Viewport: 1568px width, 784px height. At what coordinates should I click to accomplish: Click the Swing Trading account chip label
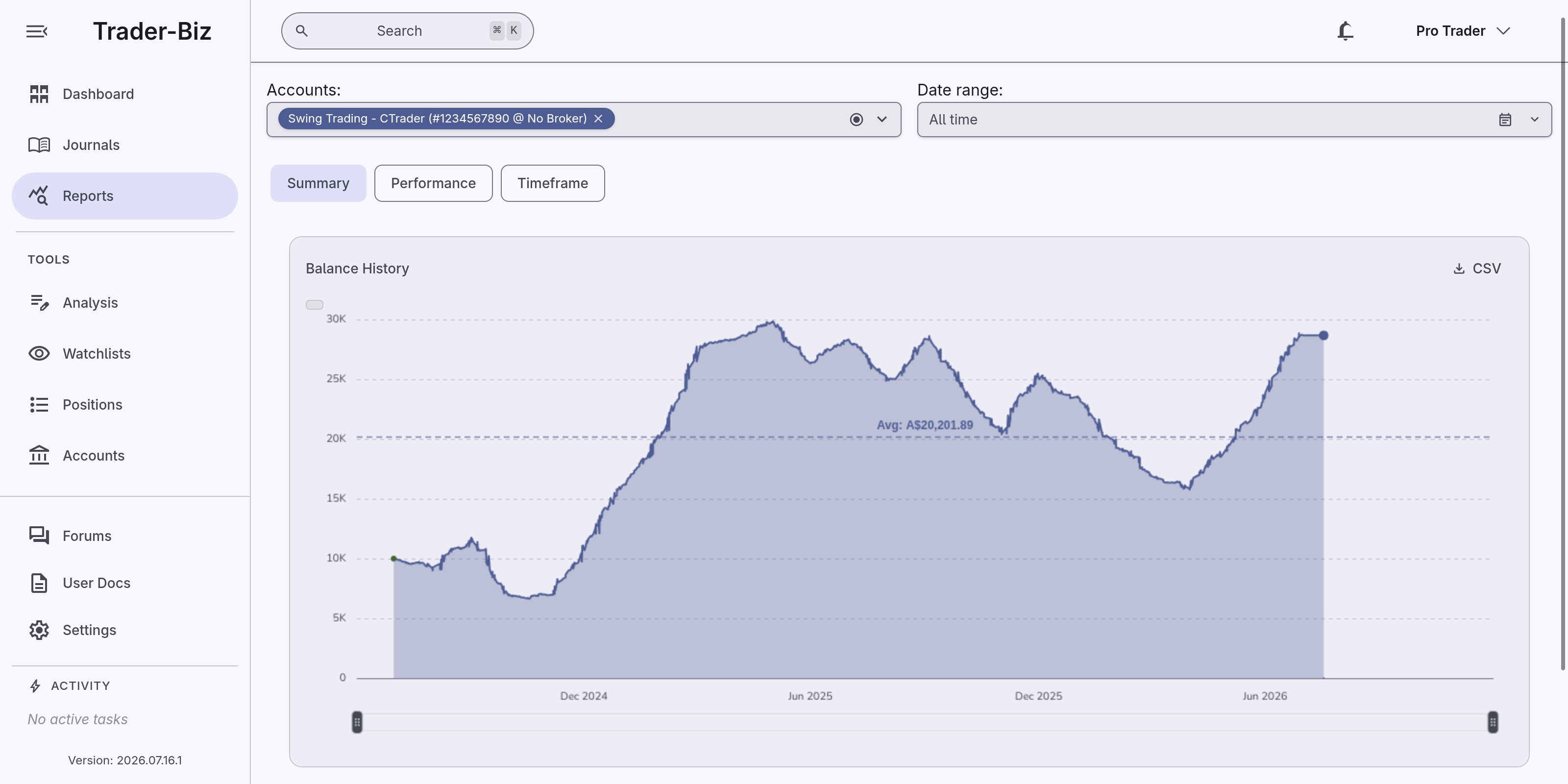[x=438, y=119]
